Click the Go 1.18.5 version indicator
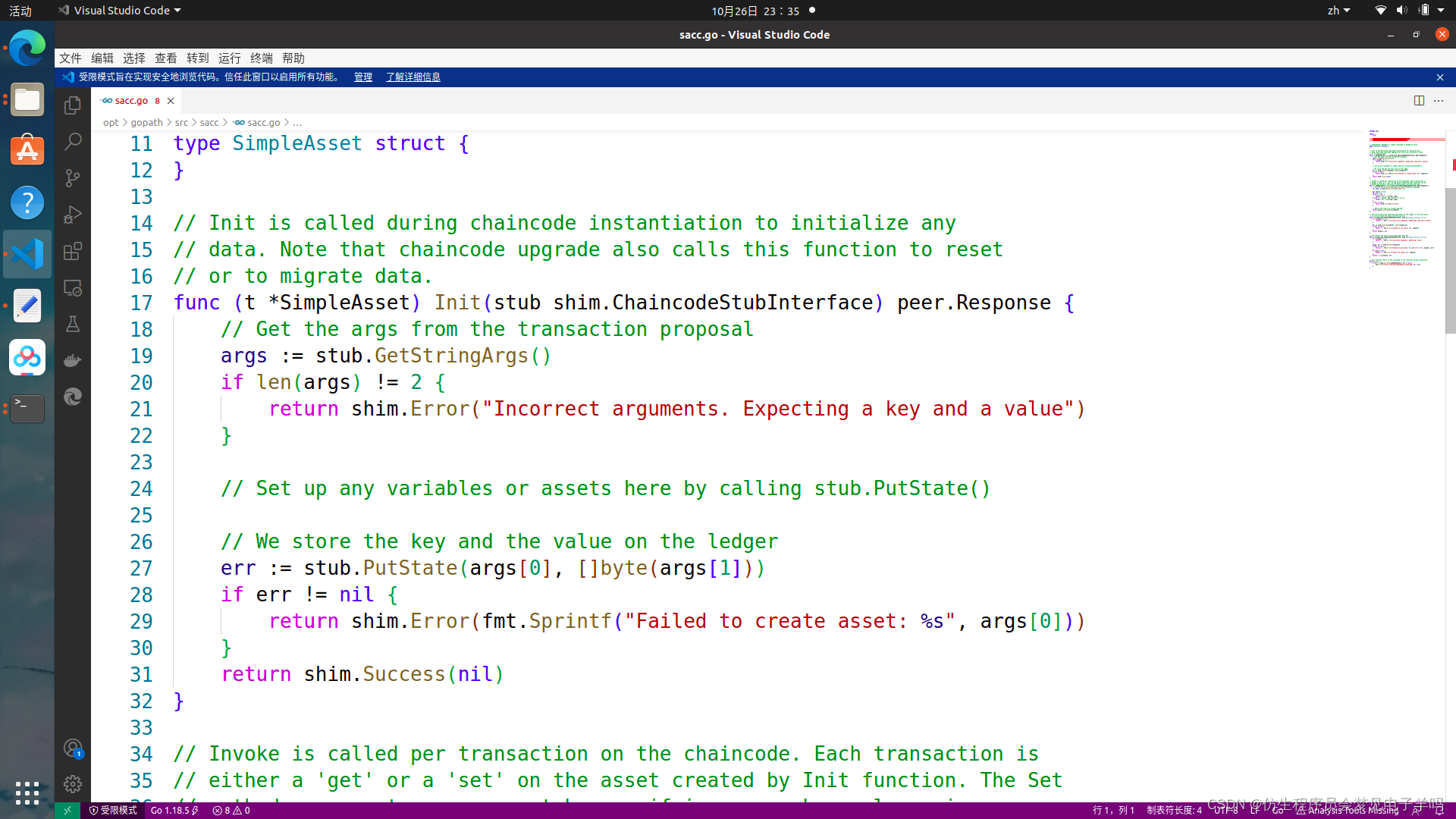The image size is (1456, 819). (174, 810)
